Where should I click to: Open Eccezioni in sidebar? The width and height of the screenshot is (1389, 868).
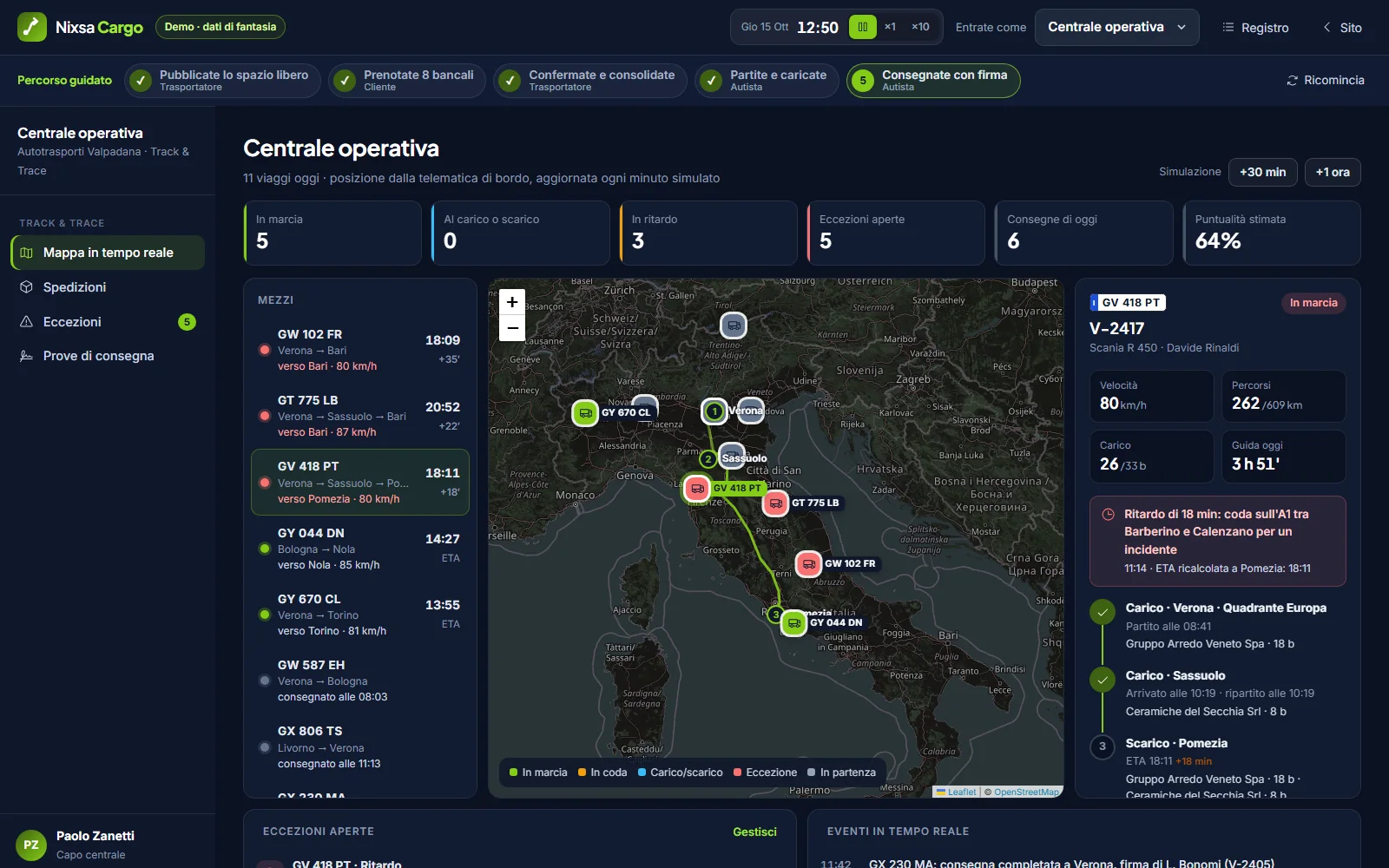(108, 322)
